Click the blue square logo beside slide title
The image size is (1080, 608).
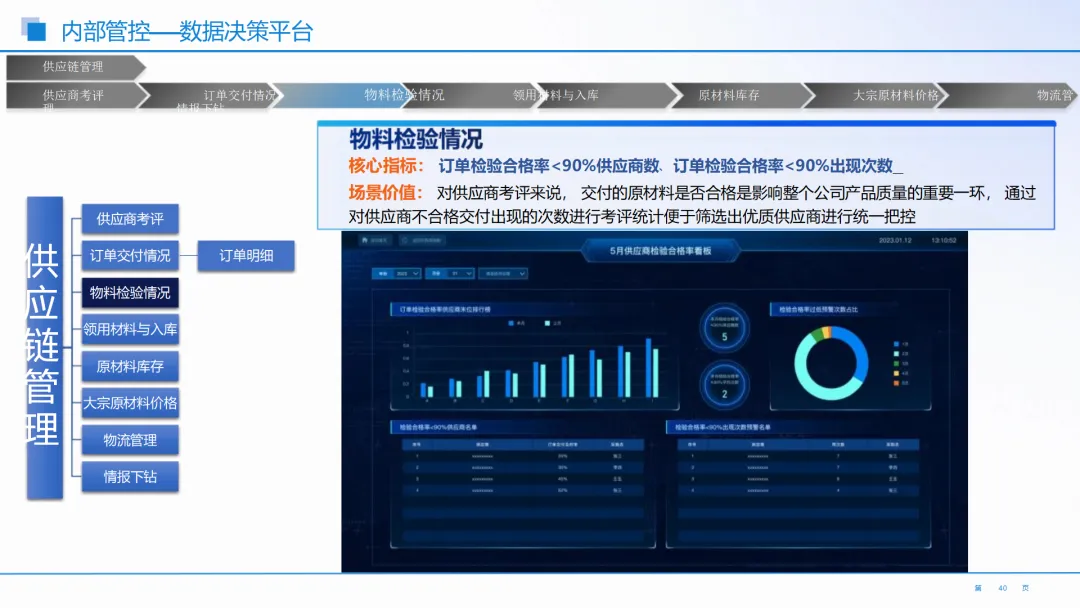click(34, 30)
